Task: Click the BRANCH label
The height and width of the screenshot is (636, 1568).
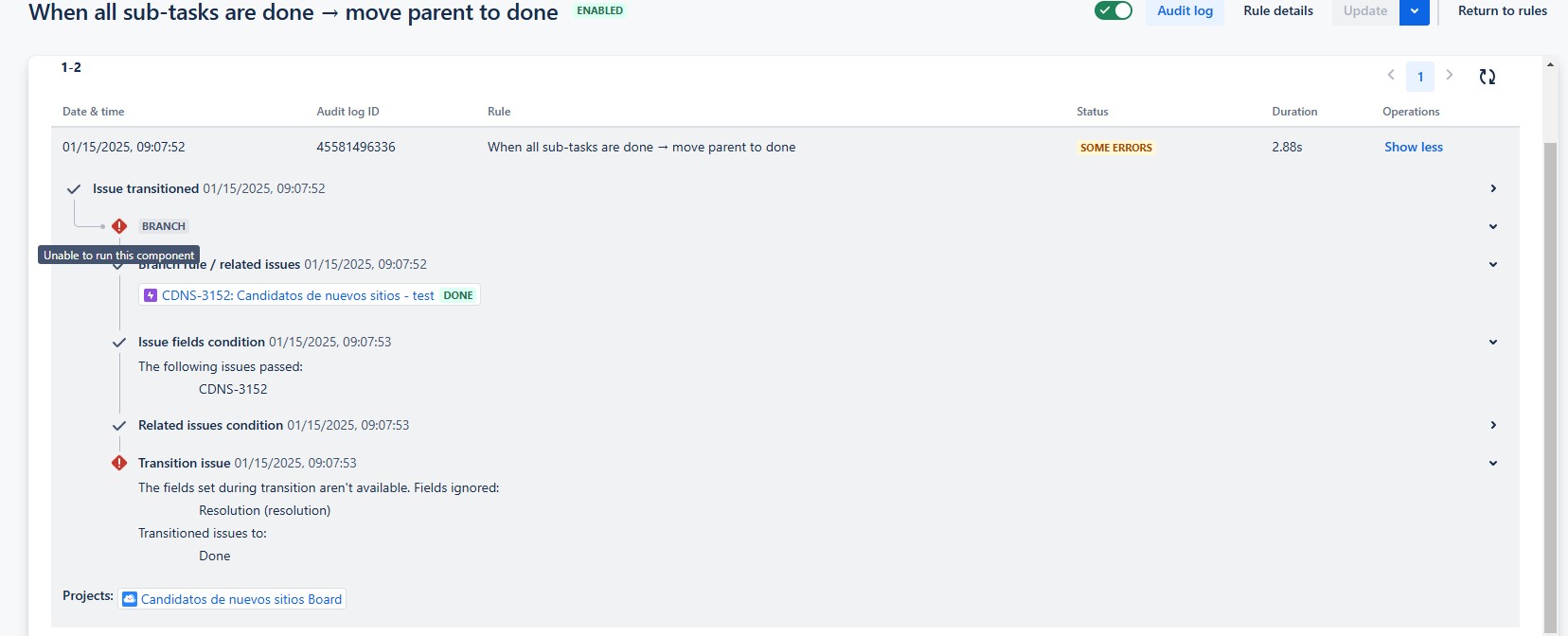Action: click(164, 226)
